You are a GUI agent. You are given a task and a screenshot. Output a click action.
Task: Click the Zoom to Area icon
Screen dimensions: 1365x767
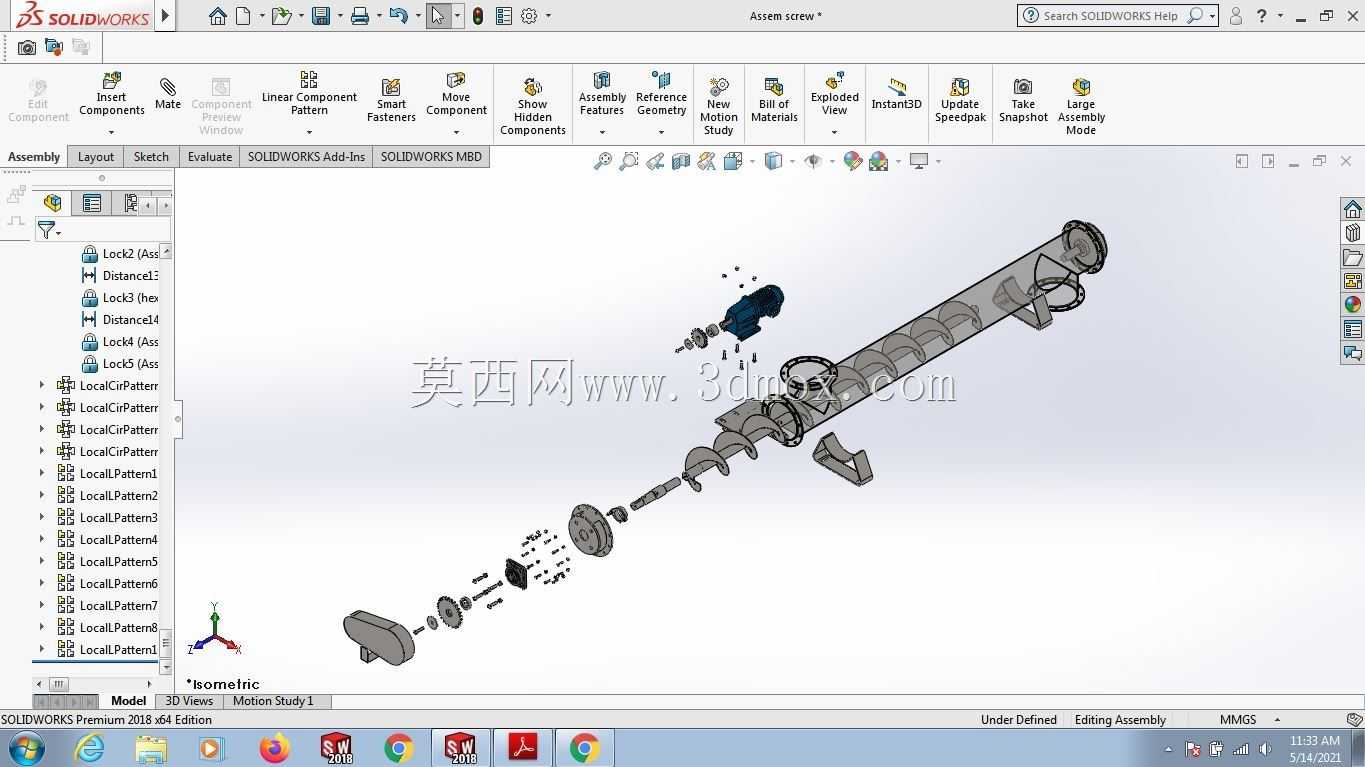tap(629, 161)
